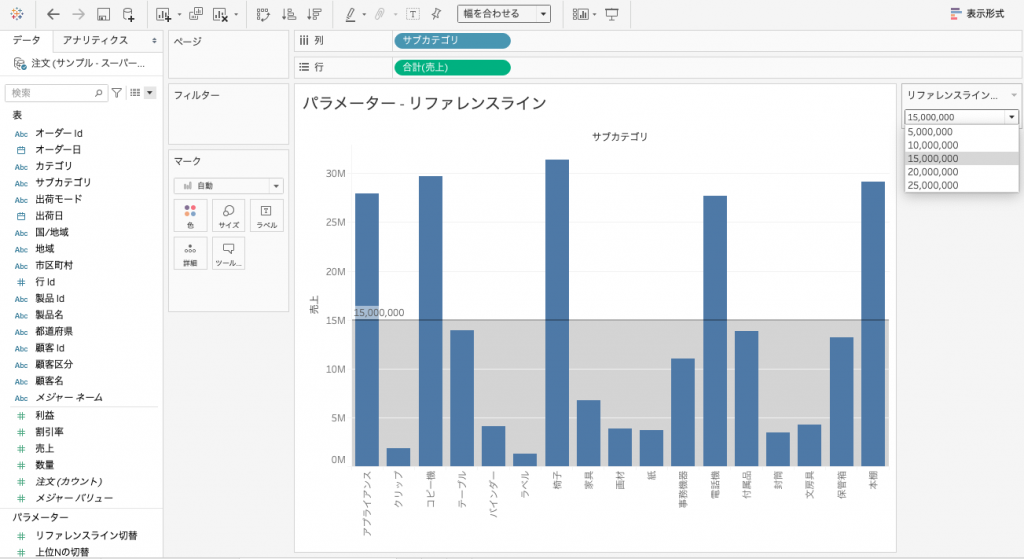1024x559 pixels.
Task: Click the highlight pen icon
Action: 351,14
